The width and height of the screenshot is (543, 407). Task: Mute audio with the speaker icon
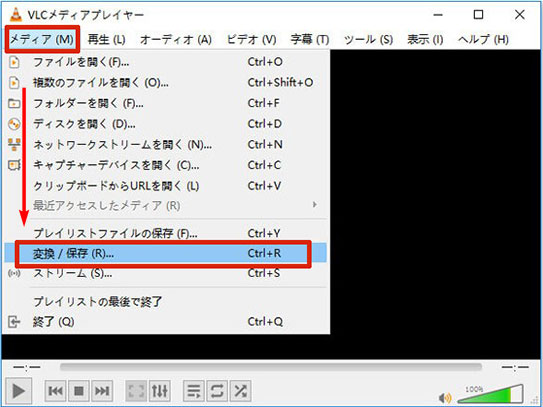click(445, 398)
